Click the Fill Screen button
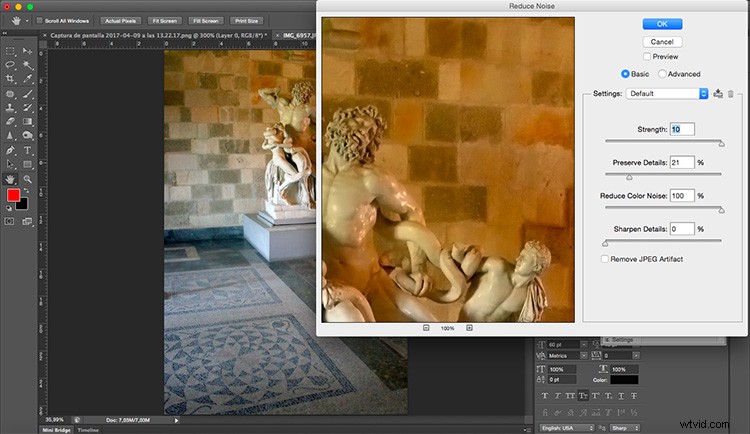This screenshot has height=434, width=750. tap(206, 21)
